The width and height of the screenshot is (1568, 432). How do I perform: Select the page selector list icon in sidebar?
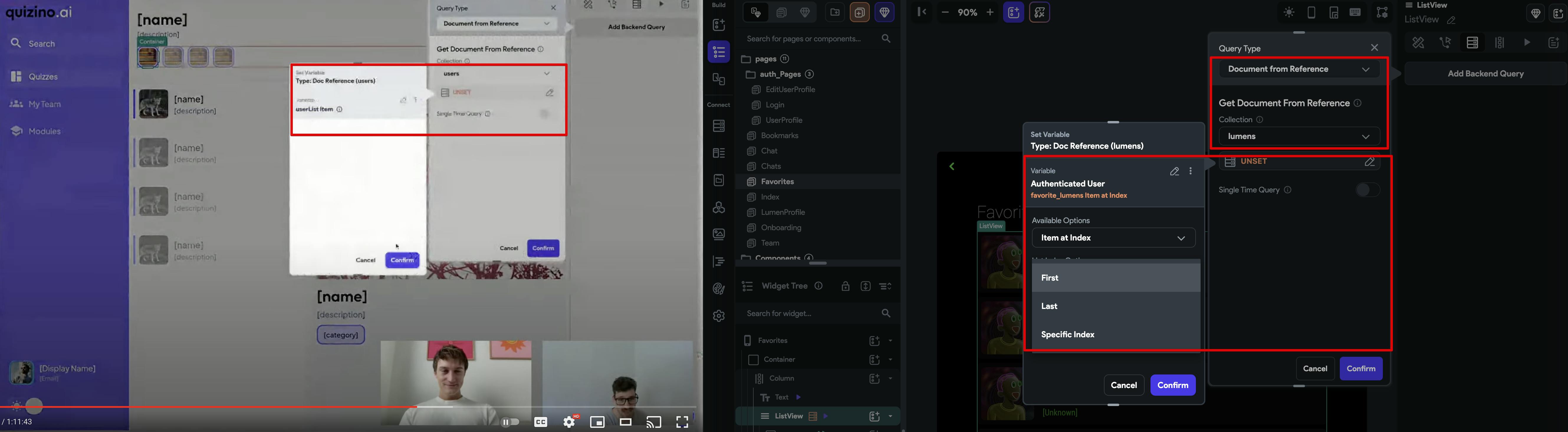pos(719,52)
